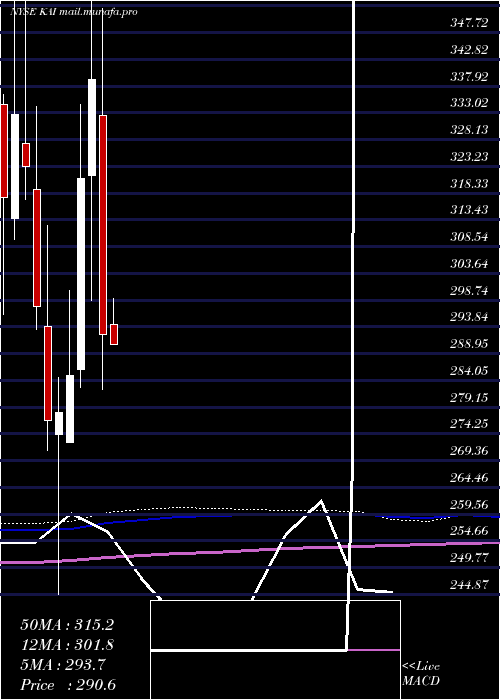Viewport: 500px width, 700px height.
Task: Click the <<Live MACD label
Action: tap(421, 674)
